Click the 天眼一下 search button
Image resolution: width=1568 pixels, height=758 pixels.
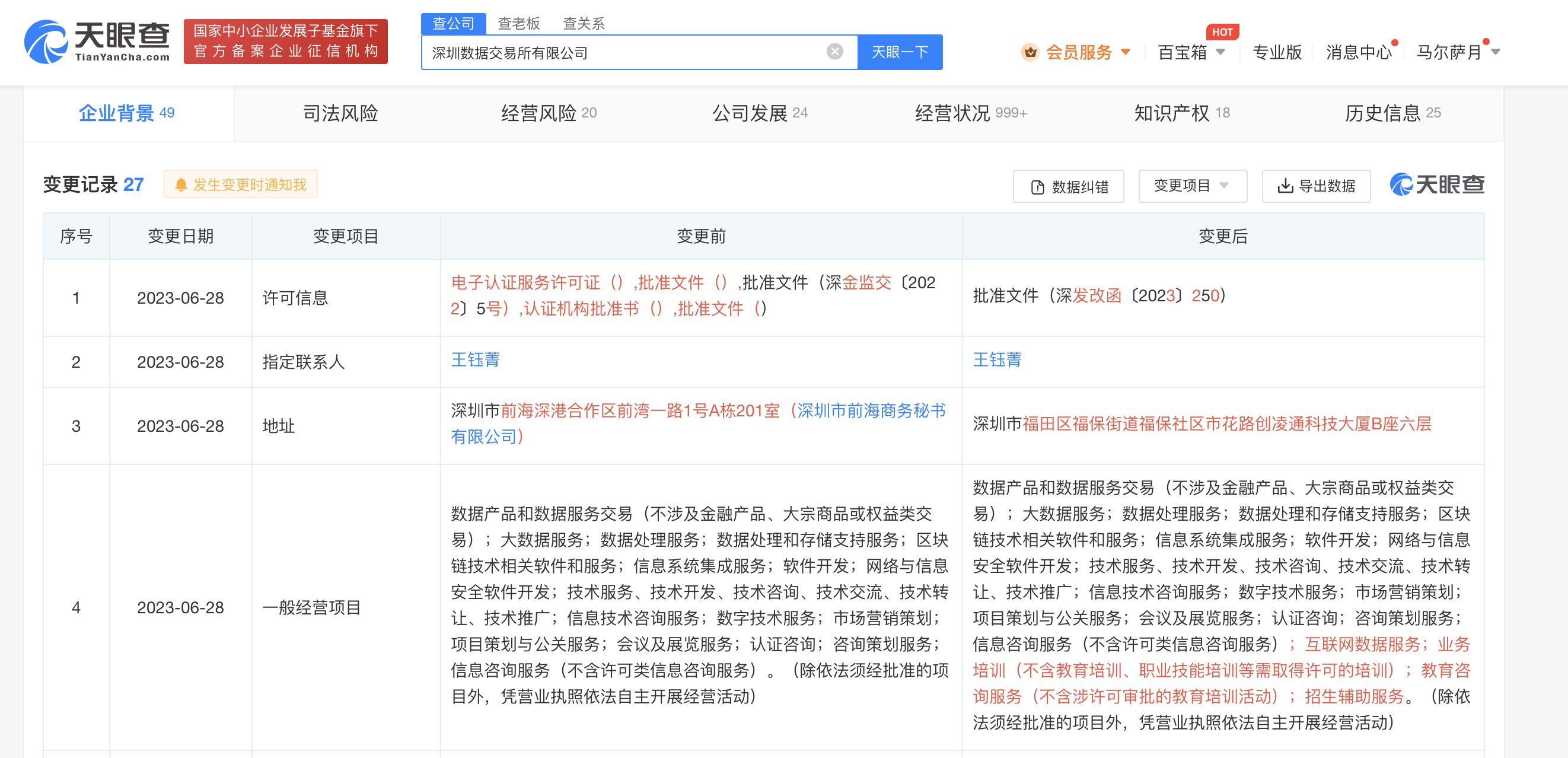click(900, 52)
